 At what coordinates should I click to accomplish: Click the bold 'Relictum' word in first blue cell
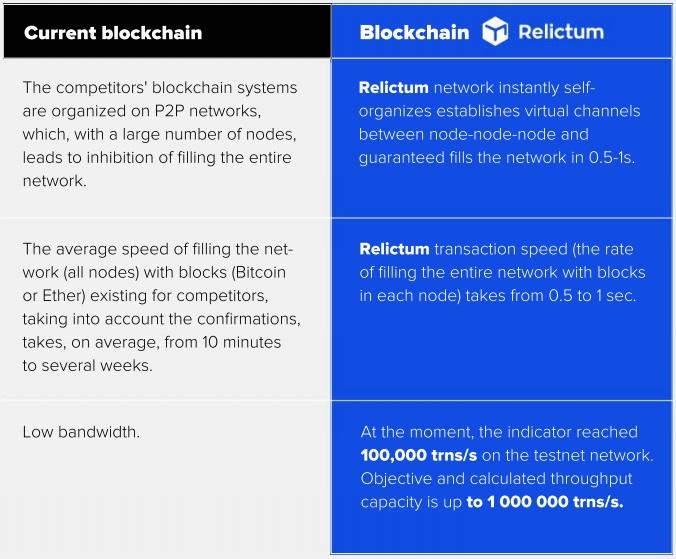(x=394, y=87)
